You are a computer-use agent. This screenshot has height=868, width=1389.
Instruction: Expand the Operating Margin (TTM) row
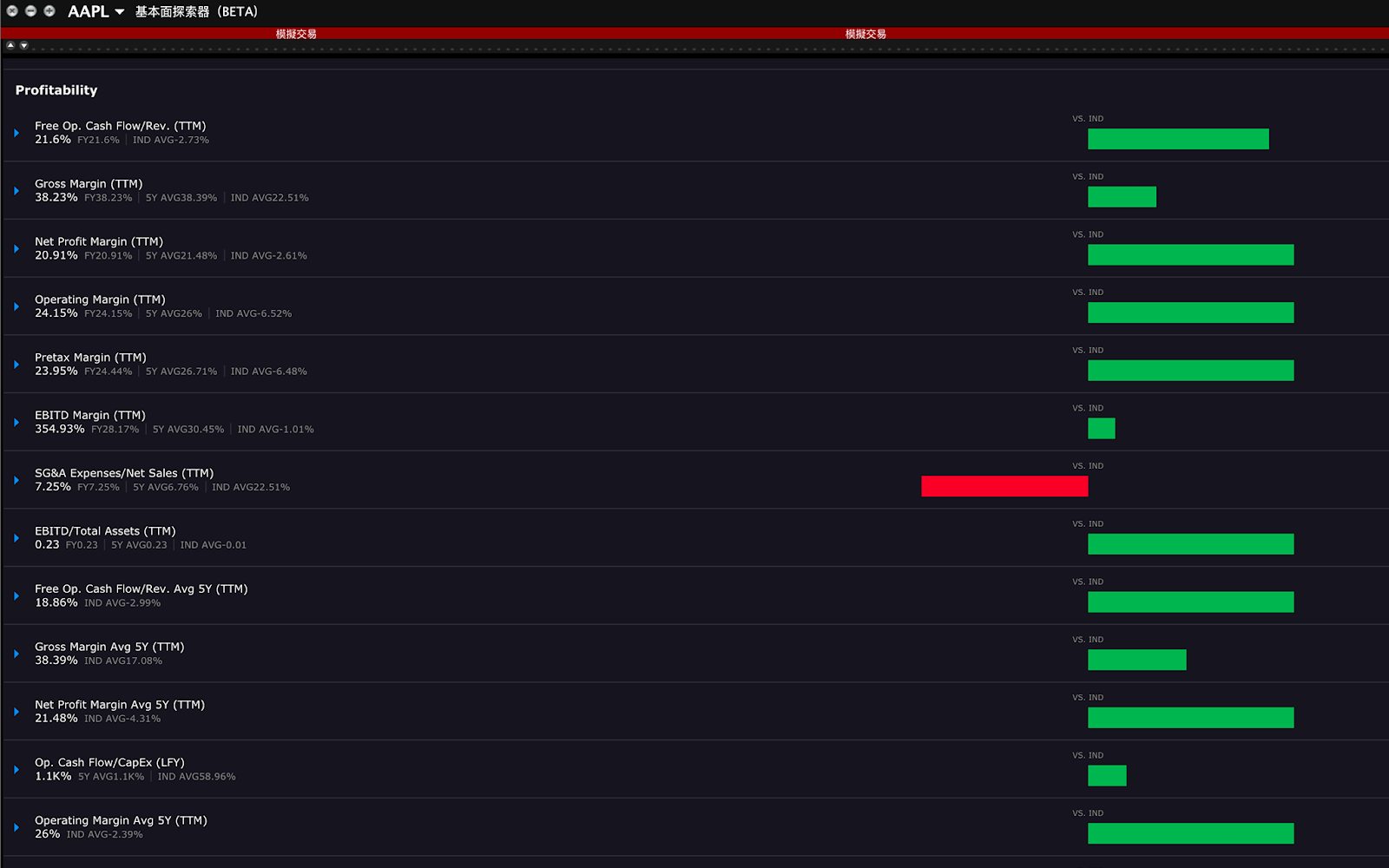(x=16, y=306)
